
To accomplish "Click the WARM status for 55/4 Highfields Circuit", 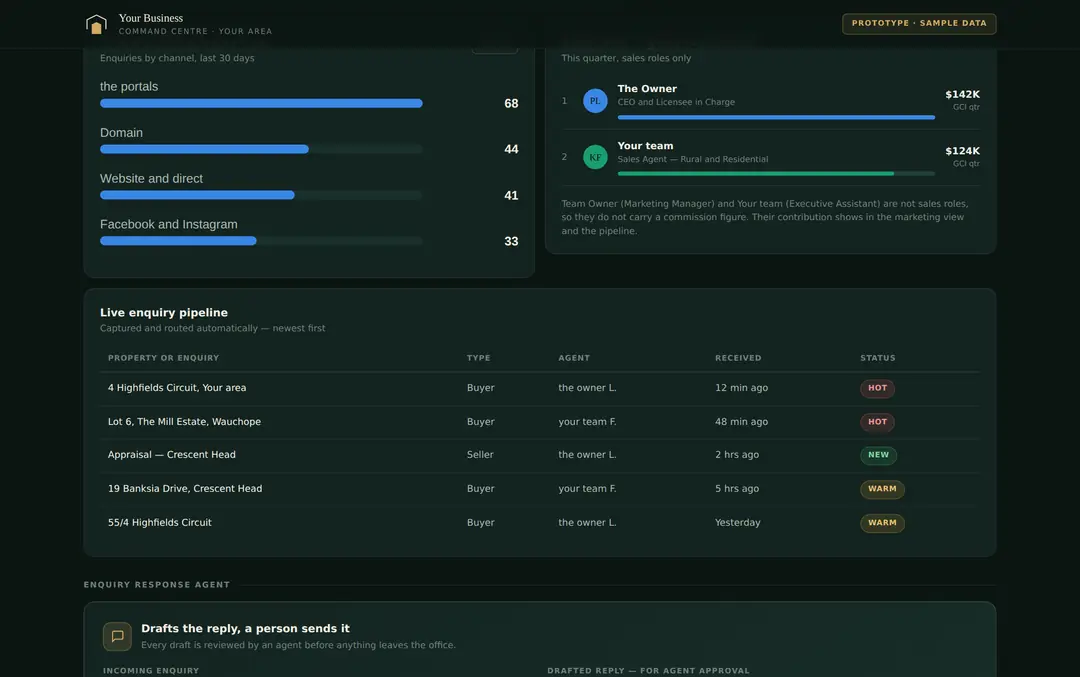I will coord(882,523).
